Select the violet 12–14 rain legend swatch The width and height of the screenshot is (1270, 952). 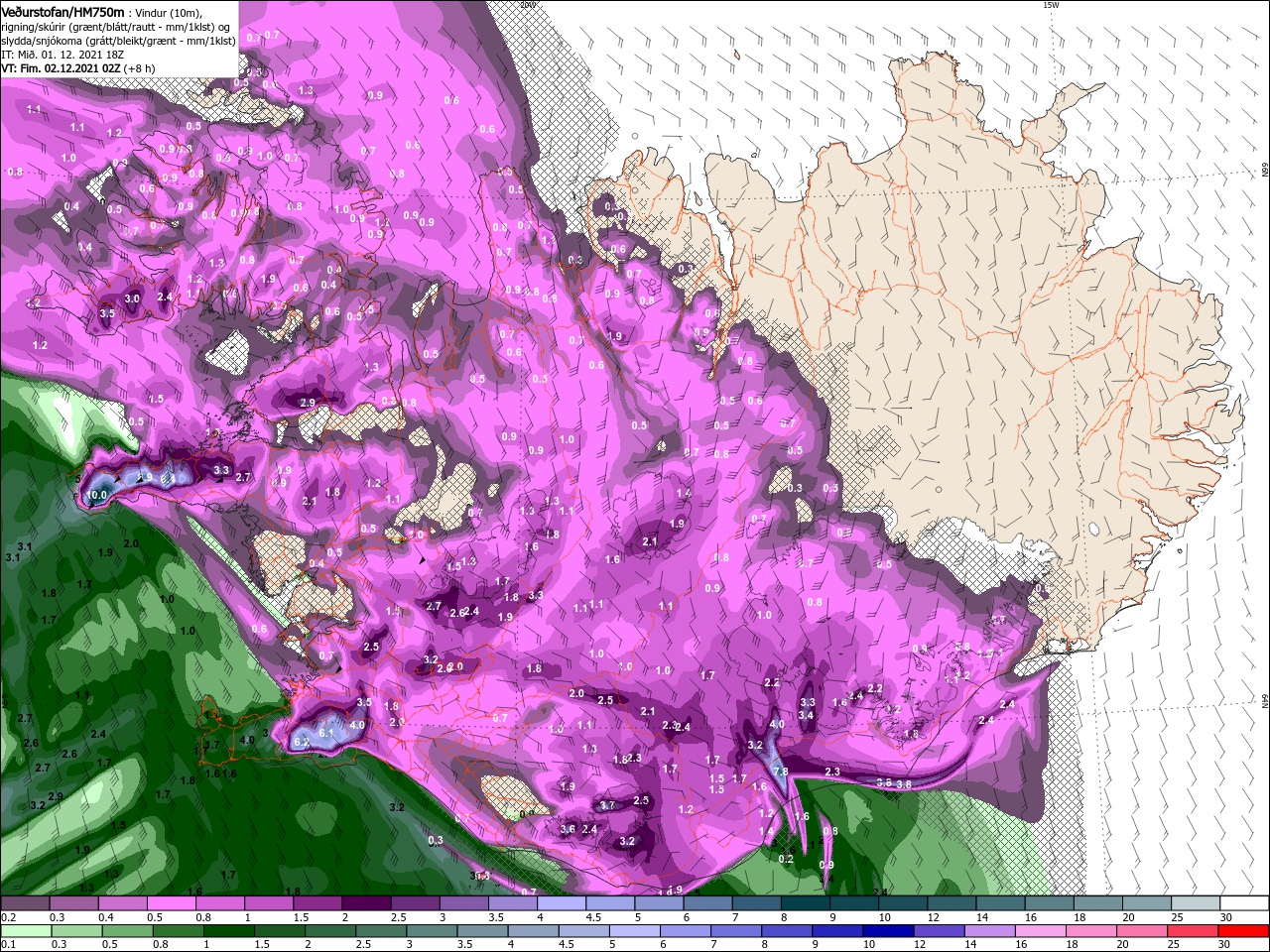(x=941, y=931)
